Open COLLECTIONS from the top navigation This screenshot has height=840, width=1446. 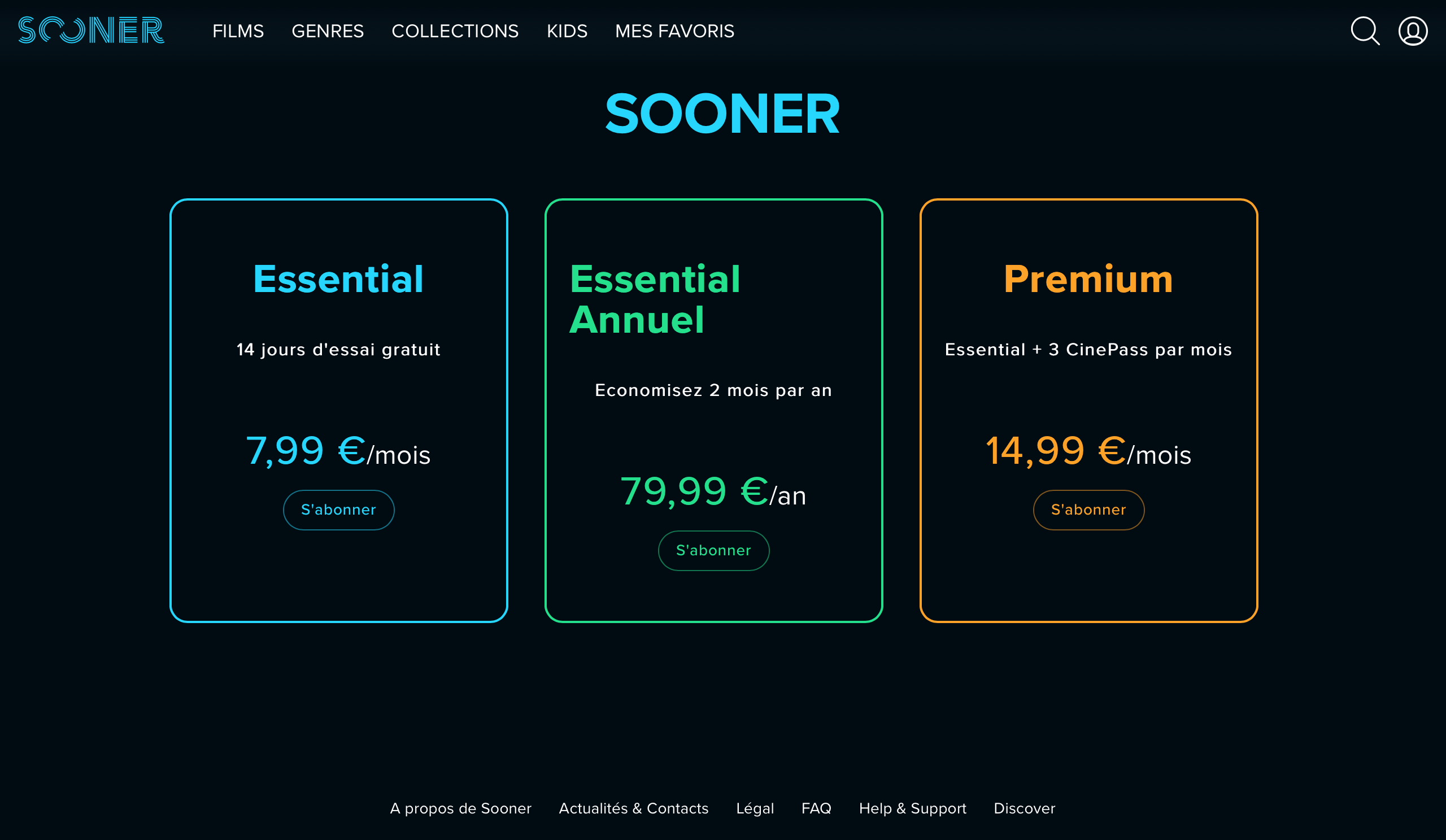[455, 31]
